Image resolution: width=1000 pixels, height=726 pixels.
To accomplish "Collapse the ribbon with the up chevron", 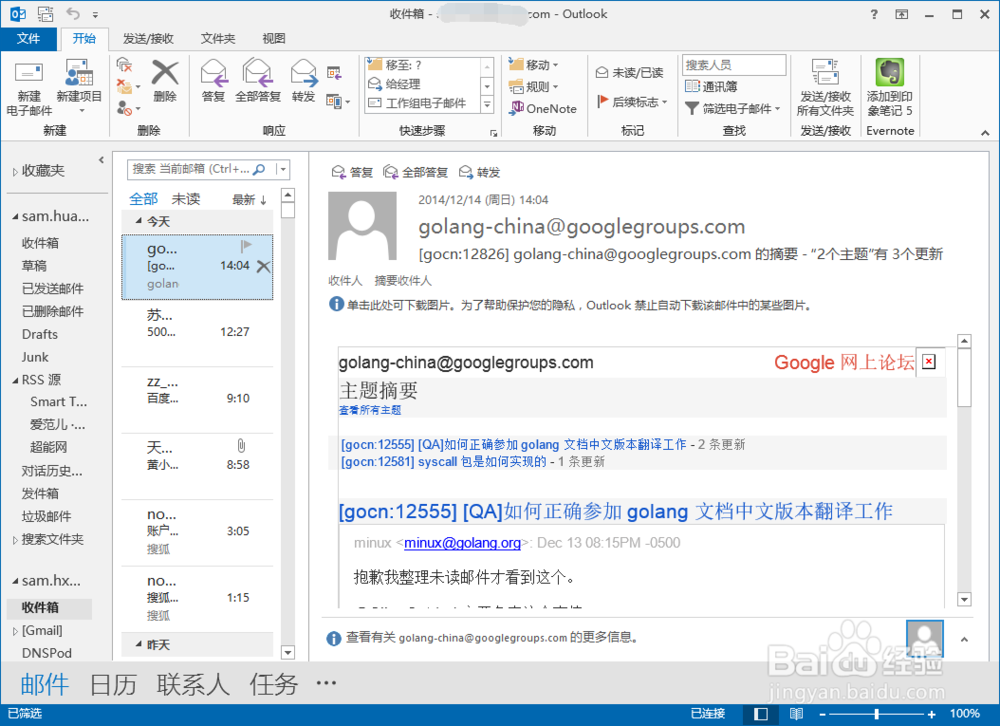I will tap(985, 133).
